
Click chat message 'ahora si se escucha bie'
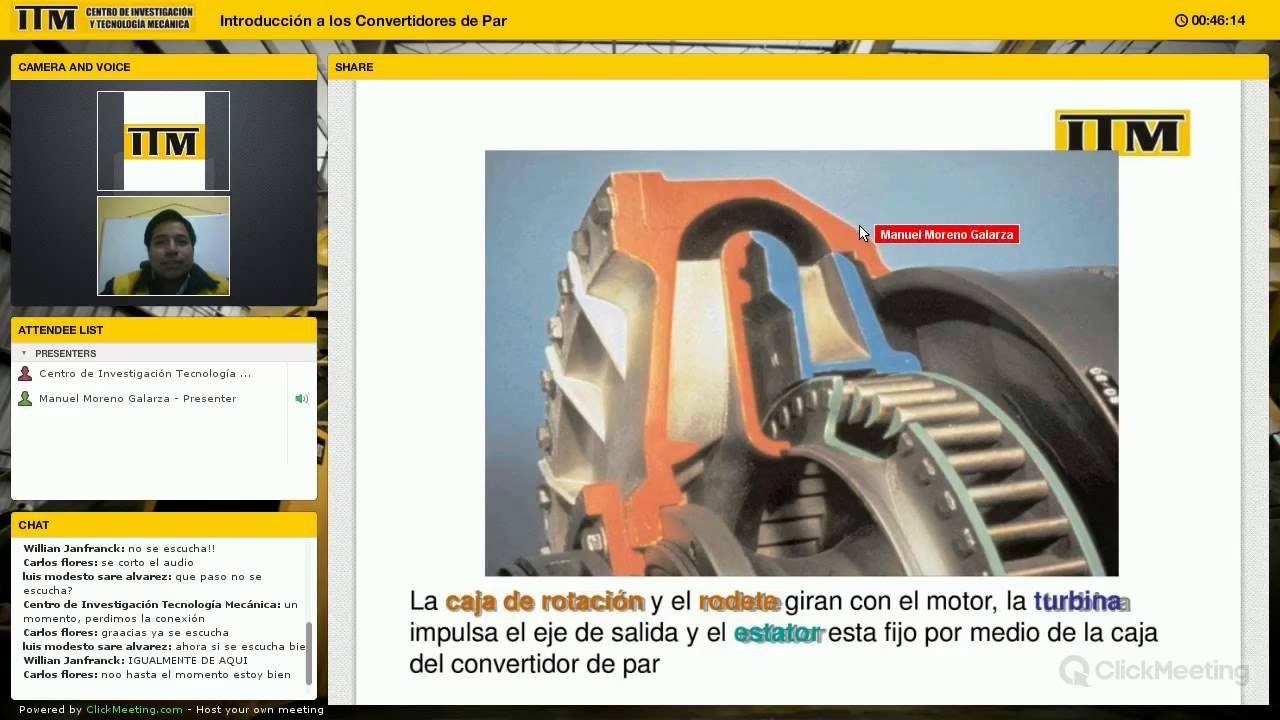tap(240, 647)
